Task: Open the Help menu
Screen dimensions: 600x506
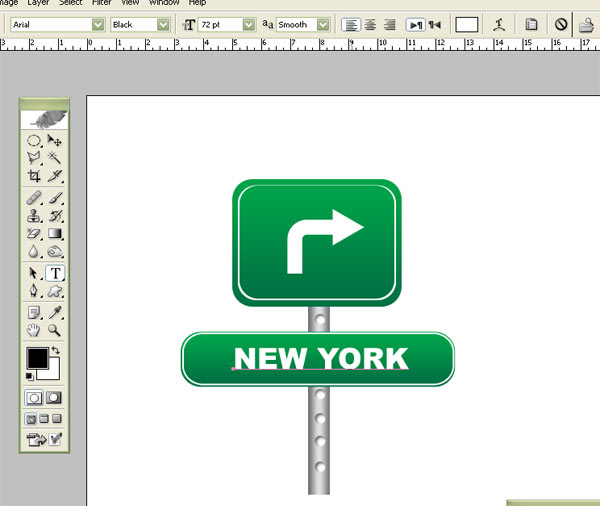Action: pyautogui.click(x=197, y=2)
